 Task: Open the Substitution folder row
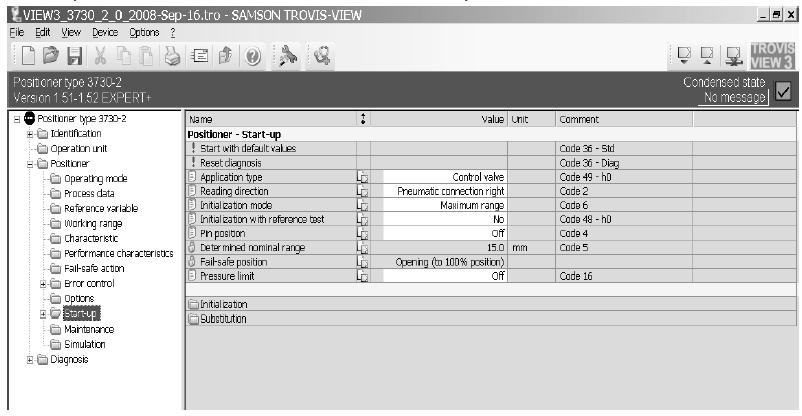point(491,319)
